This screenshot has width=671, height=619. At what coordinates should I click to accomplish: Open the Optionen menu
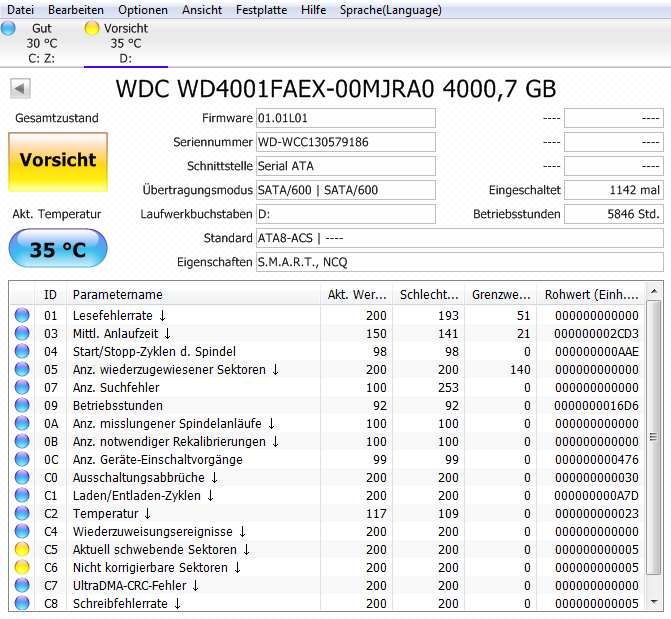[x=143, y=10]
